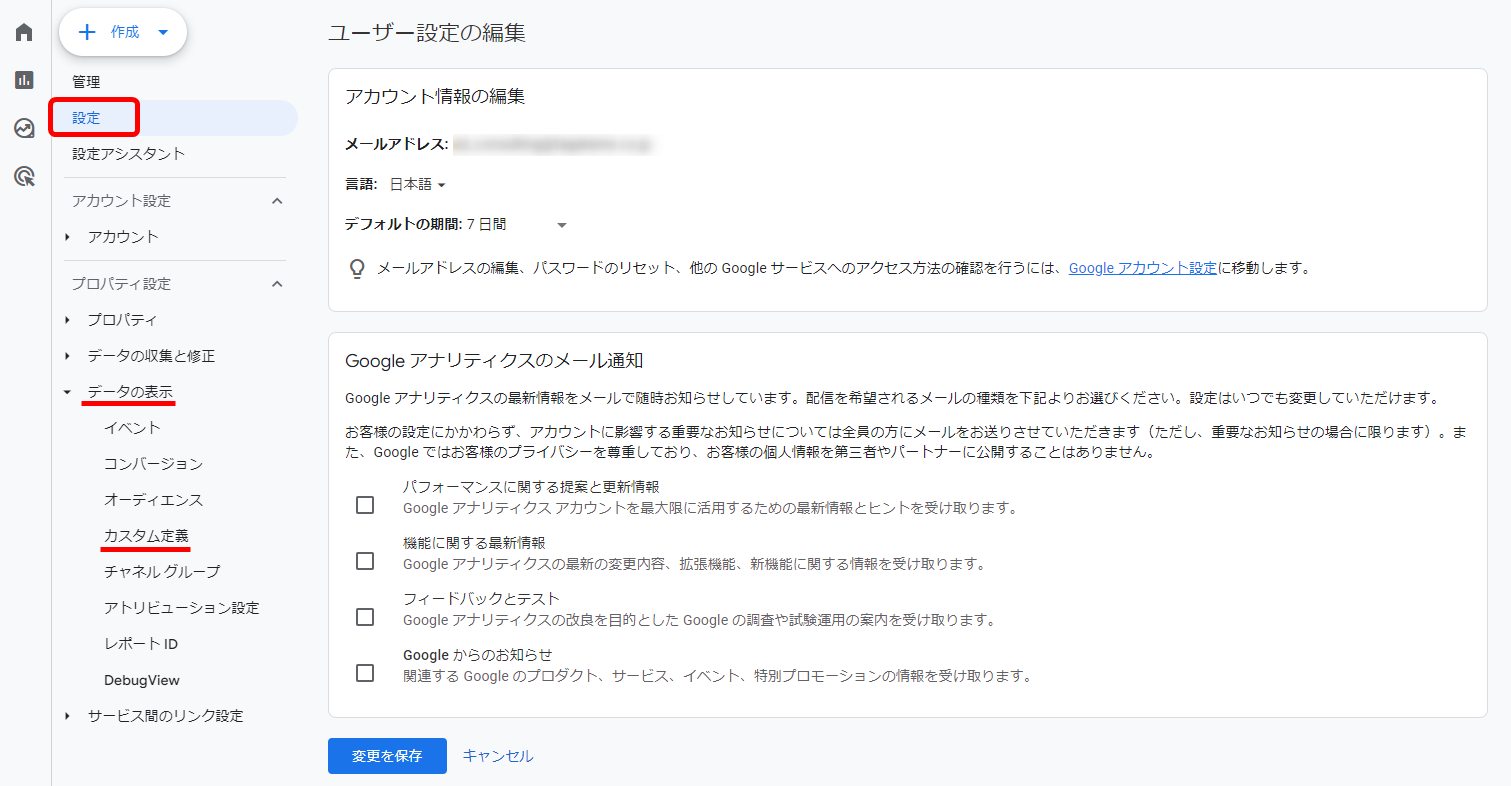Image resolution: width=1511 pixels, height=786 pixels.
Task: Click サービス間のリンク設定 label
Action: click(165, 716)
